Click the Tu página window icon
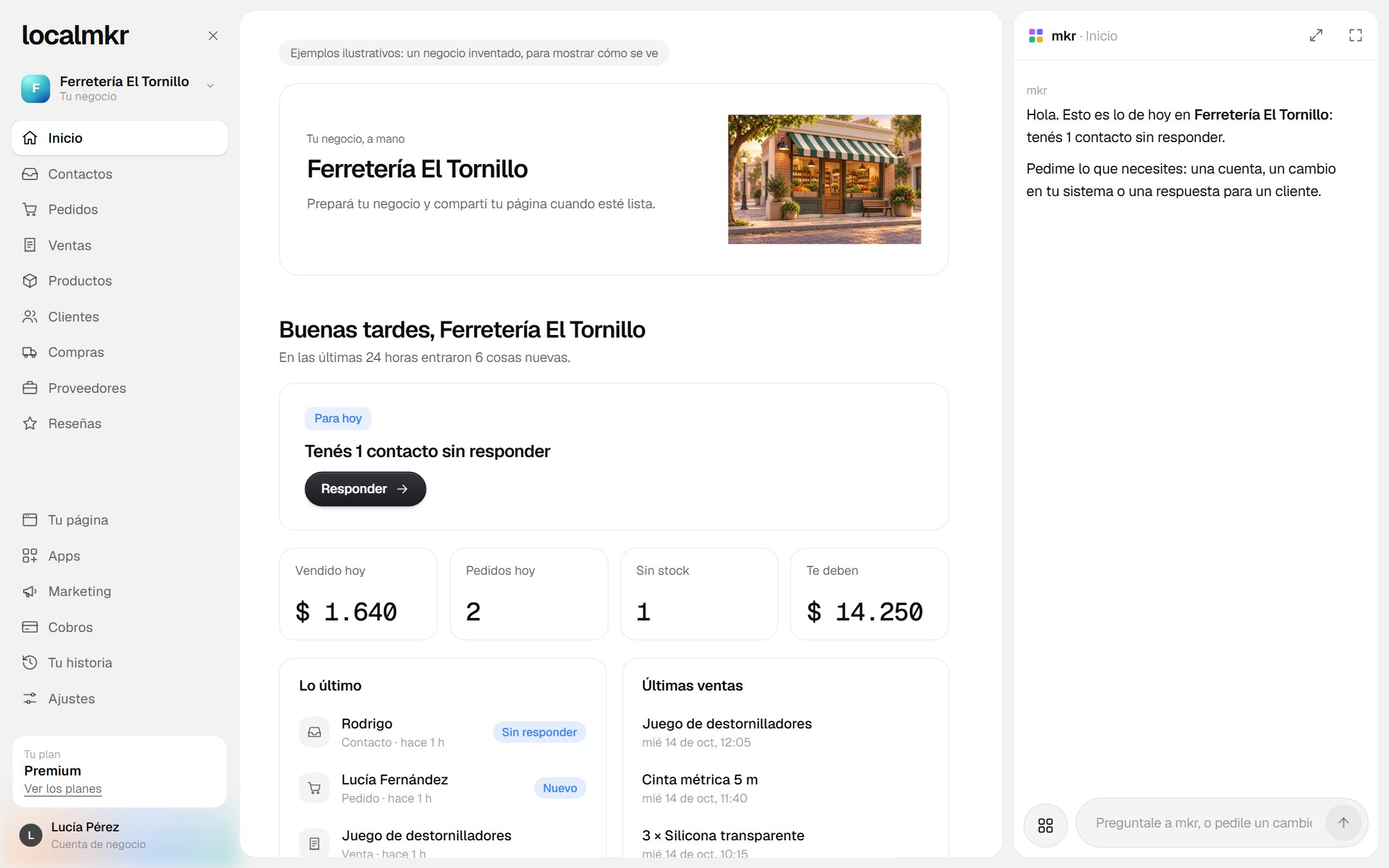This screenshot has width=1389, height=868. coord(30,520)
